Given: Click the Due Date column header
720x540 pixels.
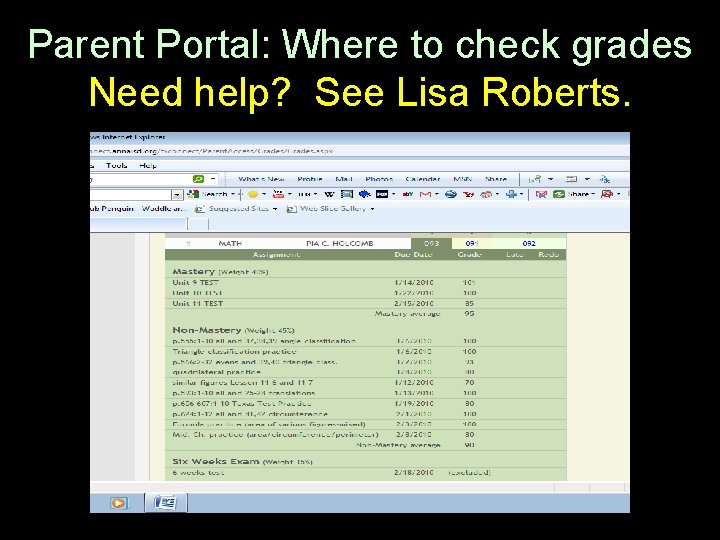Looking at the screenshot, I should 413,254.
